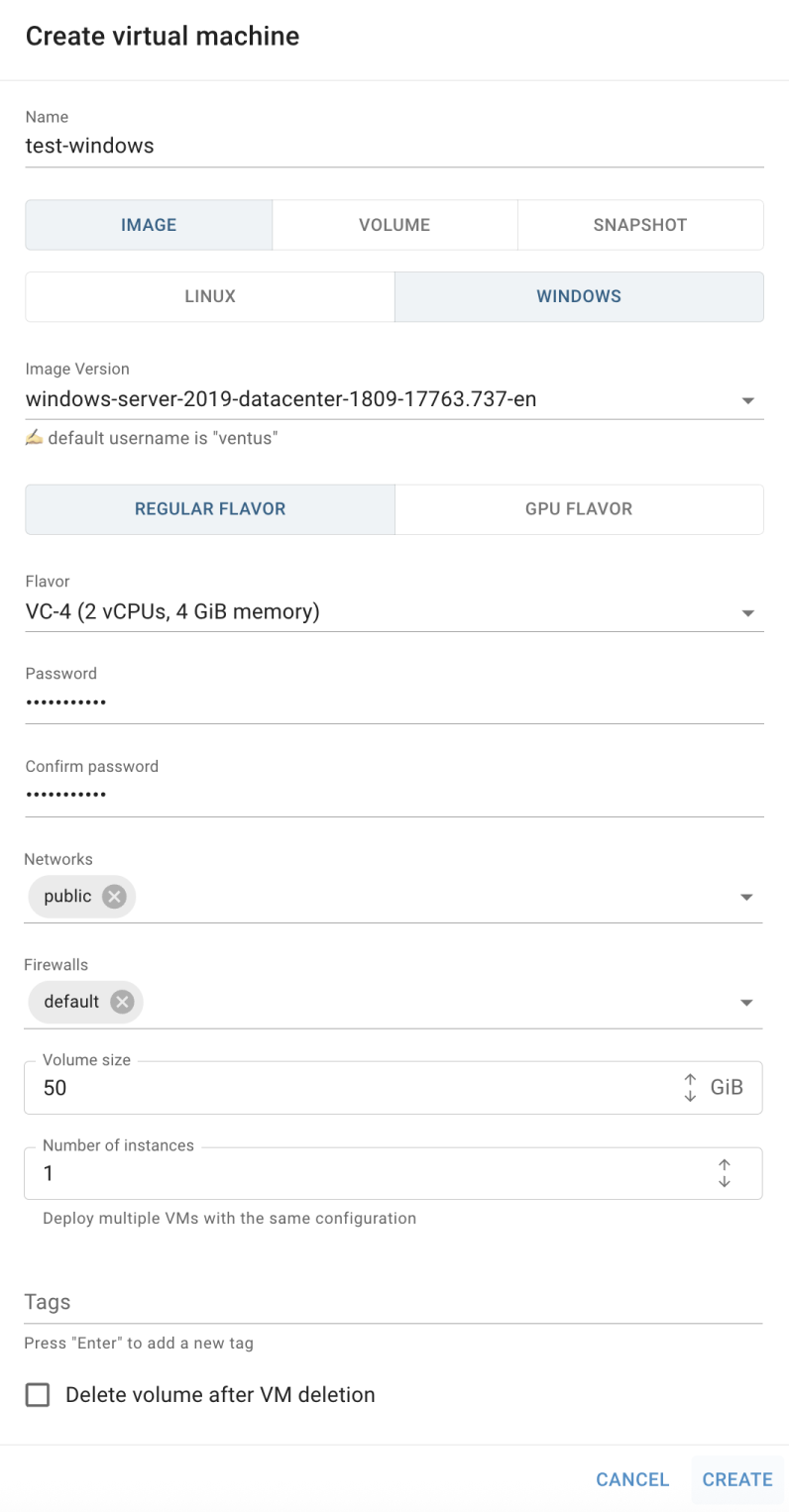Screen dimensions: 789x1512
Task: Click the Number of instances stepper arrows
Action: 725,1174
